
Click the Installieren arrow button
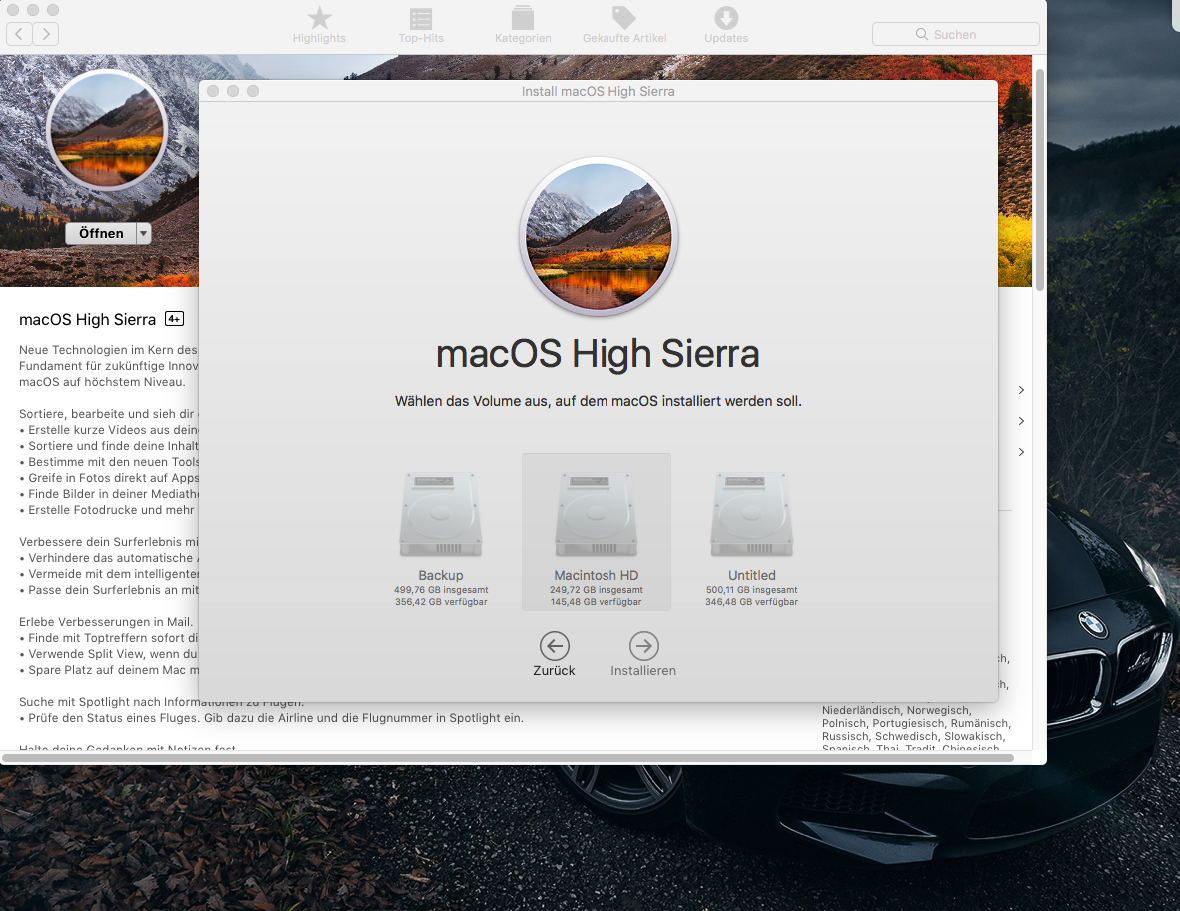click(x=643, y=645)
